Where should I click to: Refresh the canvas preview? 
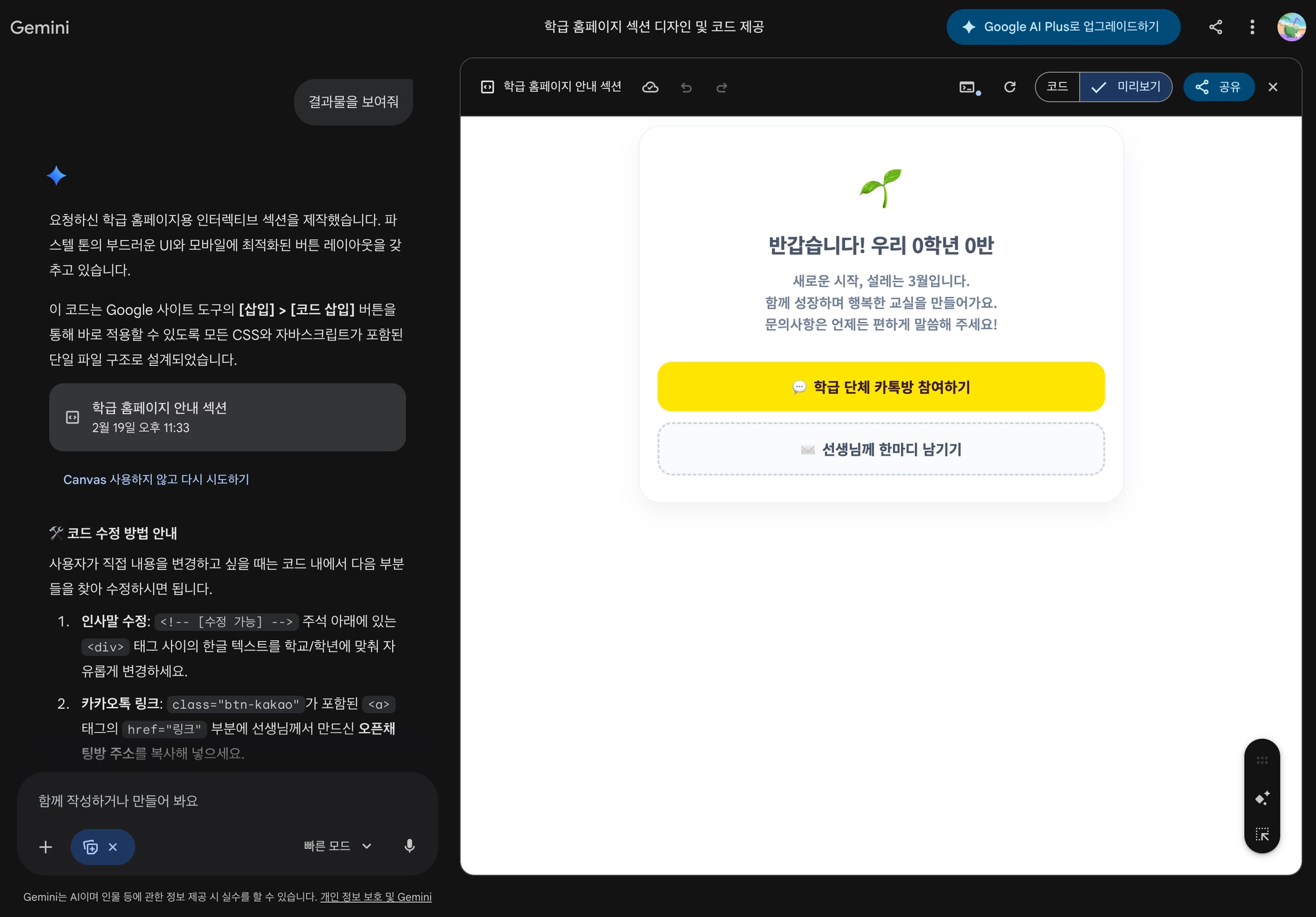(x=1009, y=87)
